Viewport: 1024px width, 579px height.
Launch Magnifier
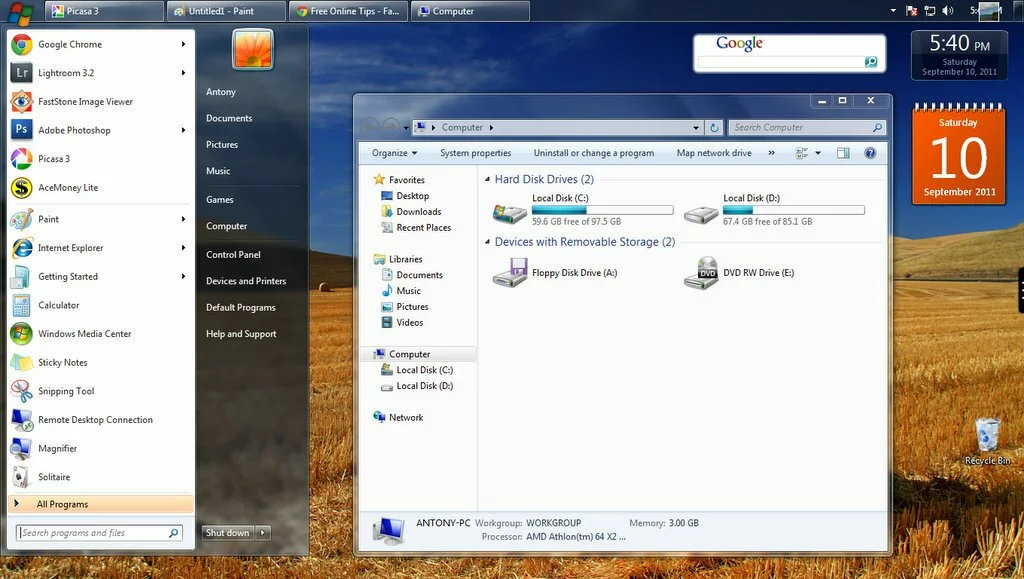[x=101, y=448]
